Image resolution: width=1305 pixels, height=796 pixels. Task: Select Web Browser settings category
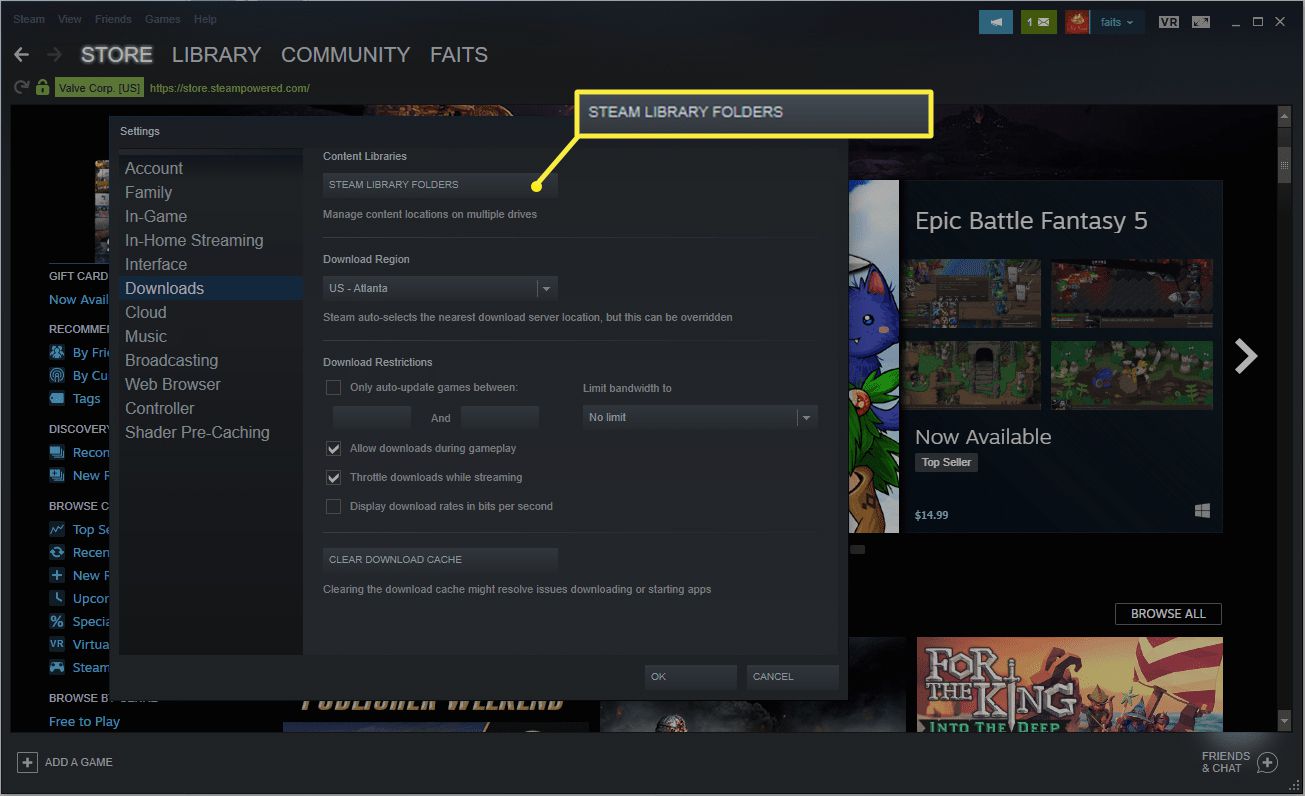pos(211,384)
